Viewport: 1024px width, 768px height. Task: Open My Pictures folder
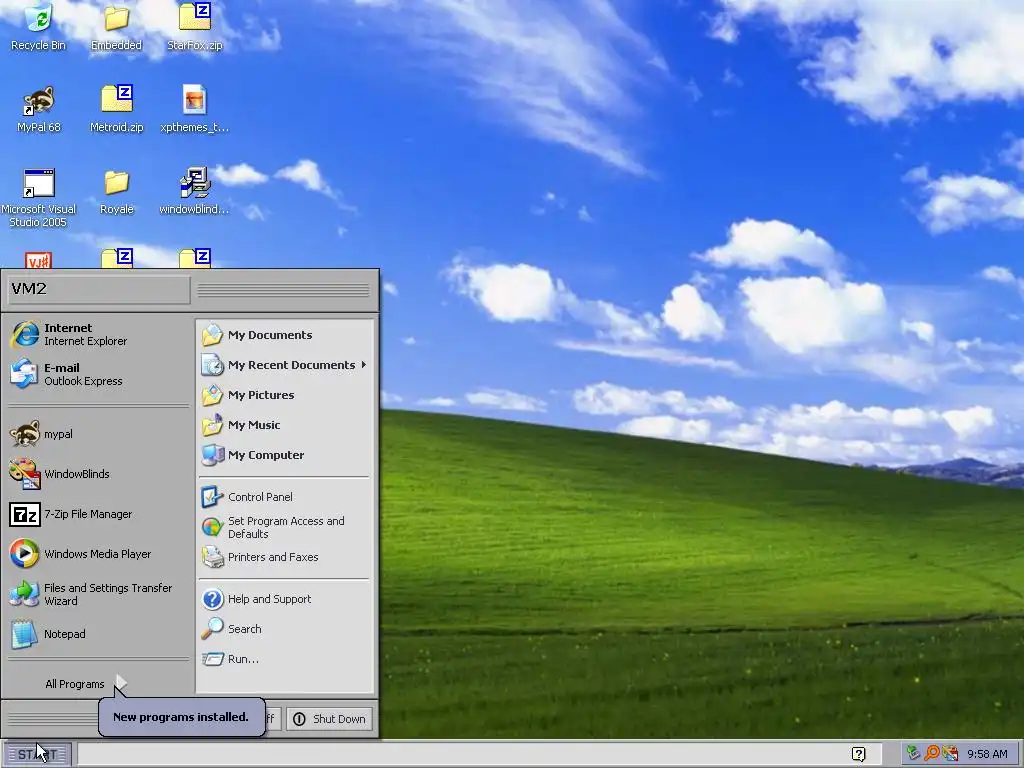pos(285,395)
